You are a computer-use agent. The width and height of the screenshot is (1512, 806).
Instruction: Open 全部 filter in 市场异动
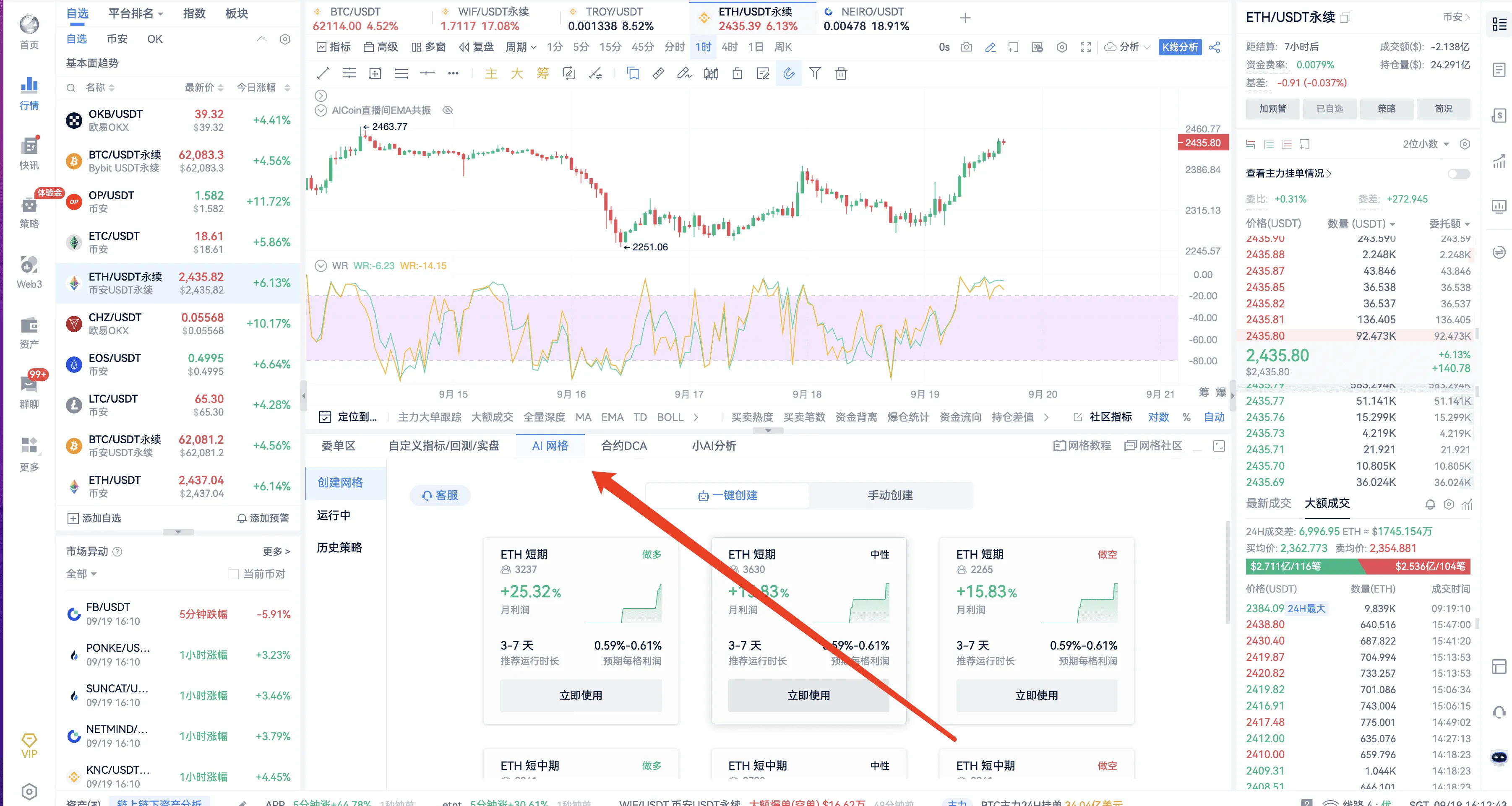pos(81,574)
